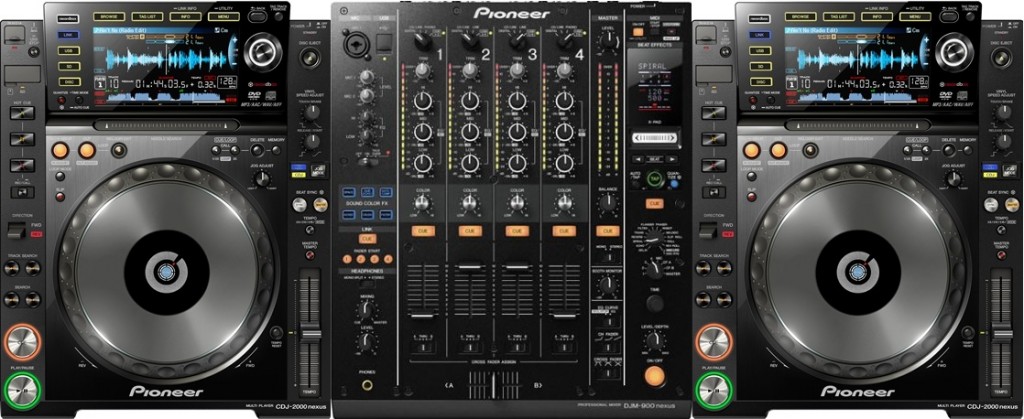Turn channel 4 input selector knob
The height and width of the screenshot is (419, 1024).
coord(564,42)
